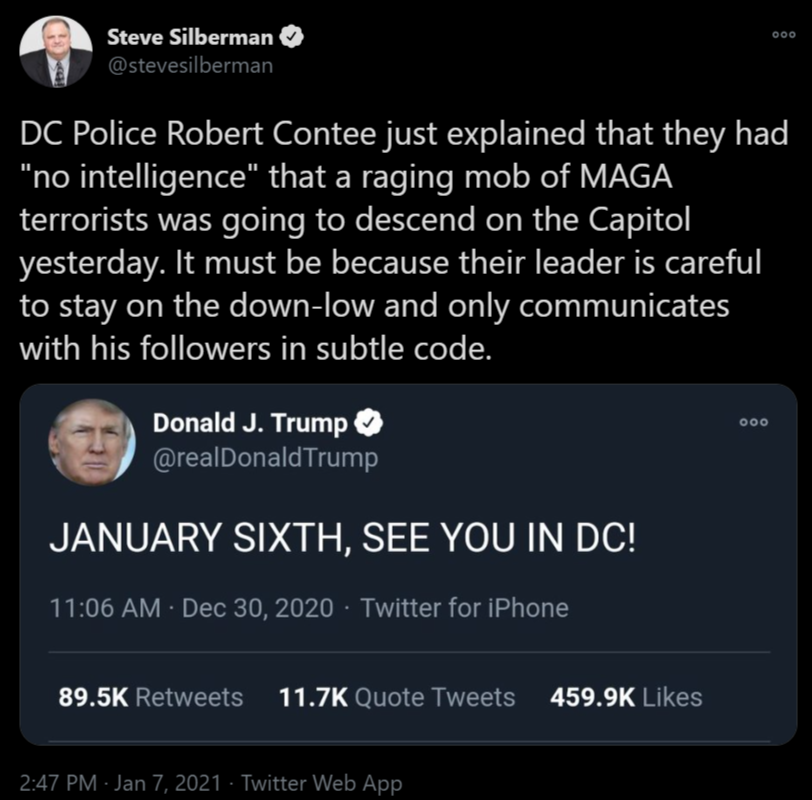Click the main tweet body about DC Police
The height and width of the screenshot is (800, 812).
pyautogui.click(x=404, y=241)
